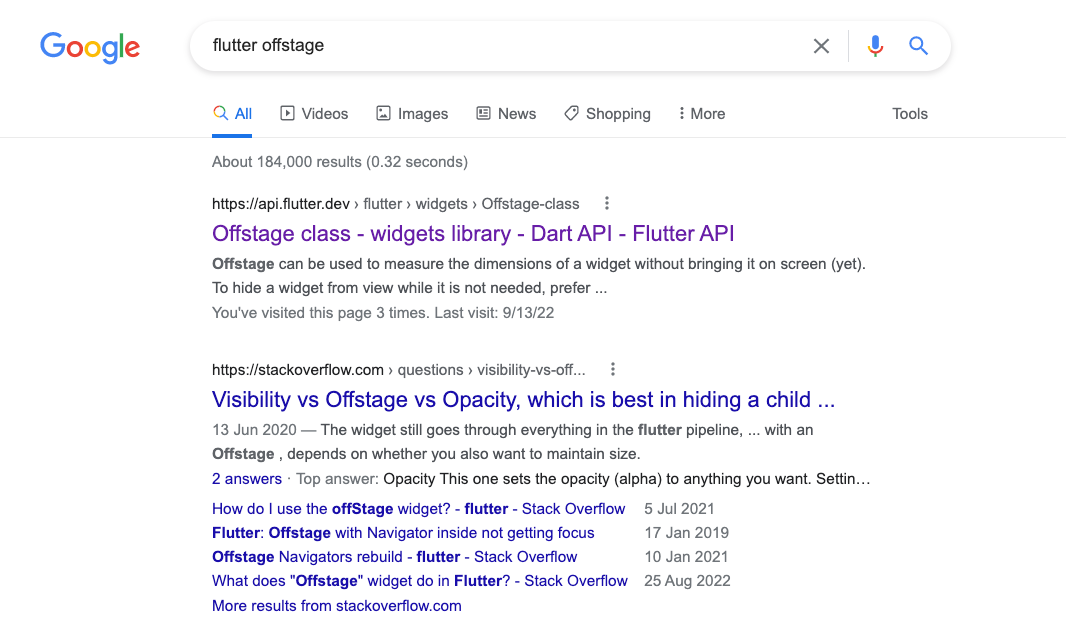This screenshot has width=1066, height=625.
Task: Expand the More search categories menu
Action: coord(702,114)
